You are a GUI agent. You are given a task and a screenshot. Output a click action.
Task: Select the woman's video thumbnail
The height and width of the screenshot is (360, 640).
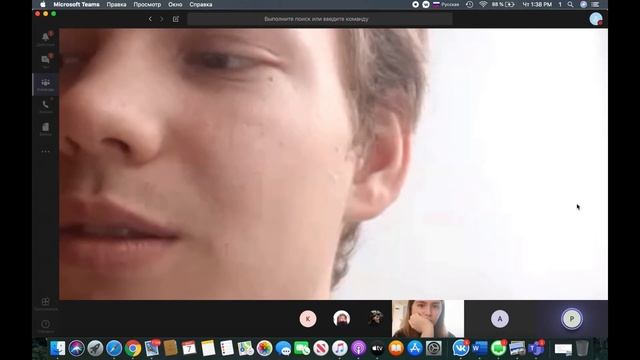[x=428, y=319]
